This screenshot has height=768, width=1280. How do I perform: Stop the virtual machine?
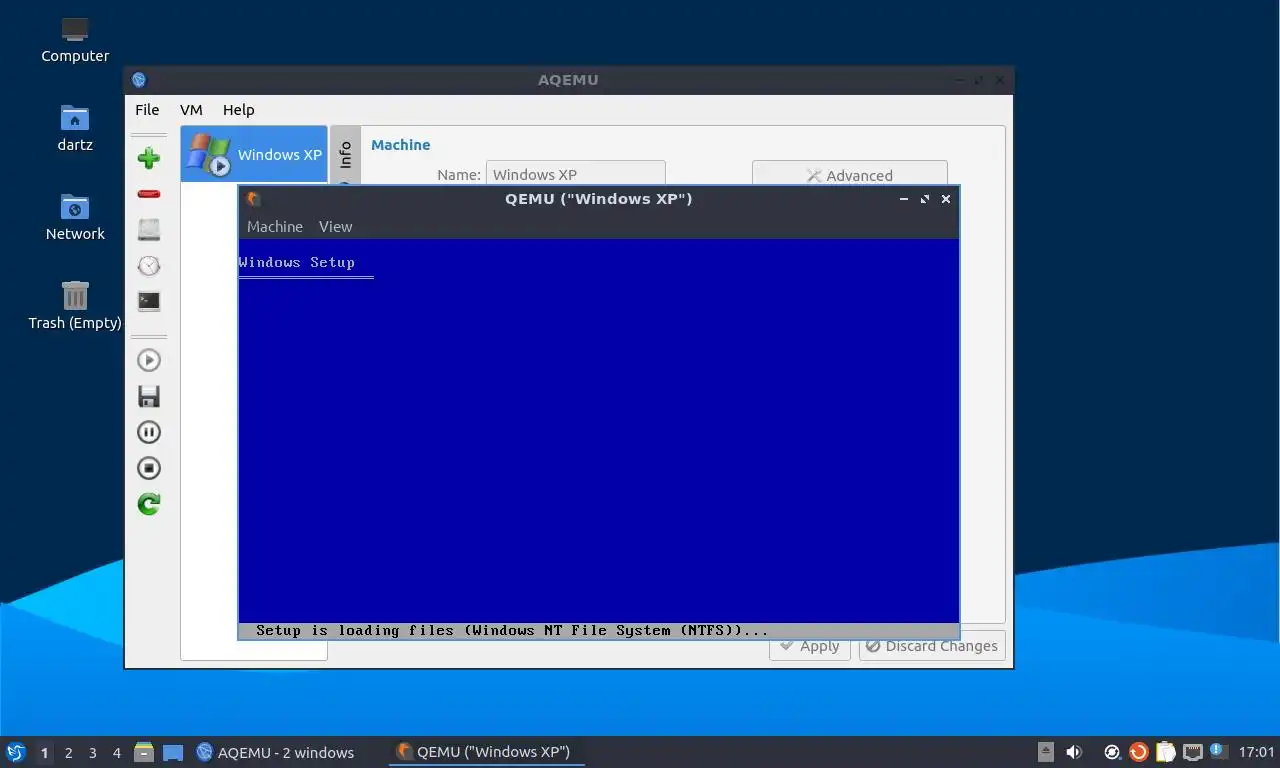click(149, 468)
